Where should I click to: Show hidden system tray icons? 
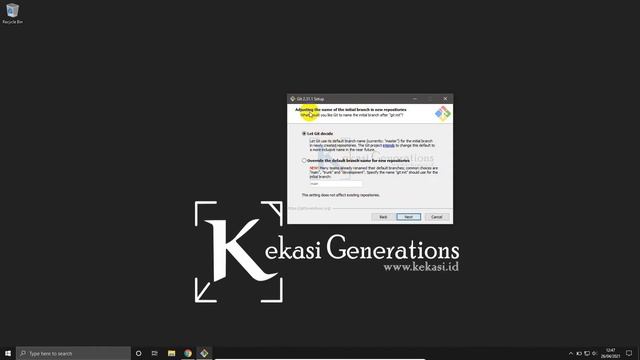click(x=571, y=353)
